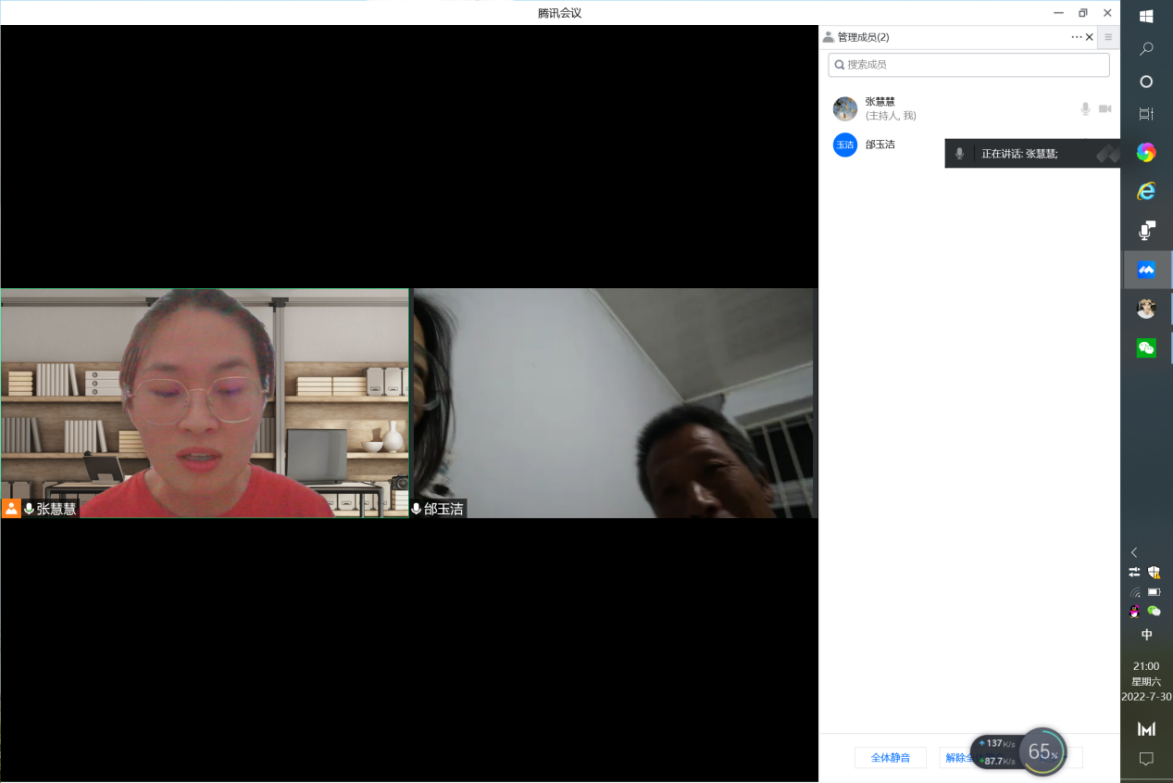The height and width of the screenshot is (783, 1173).
Task: Click the orange host icon on 张慧慧's video
Action: (11, 508)
